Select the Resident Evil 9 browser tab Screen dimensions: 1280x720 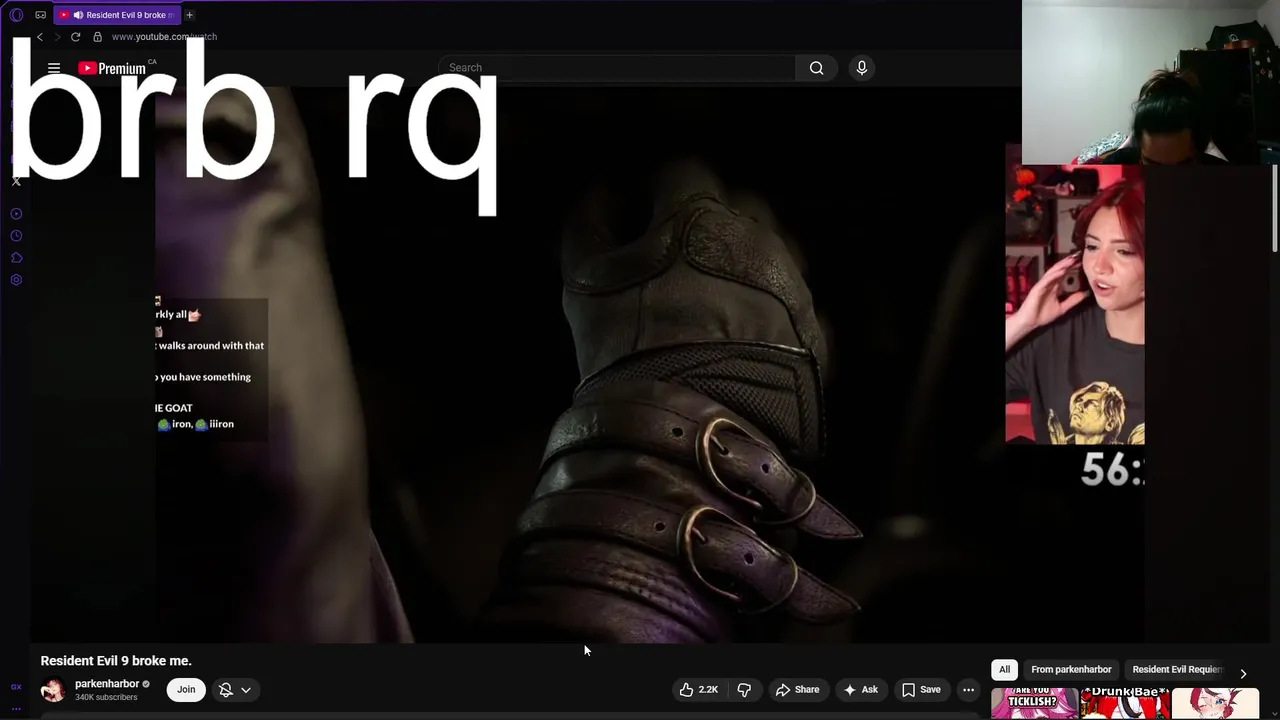tap(117, 15)
